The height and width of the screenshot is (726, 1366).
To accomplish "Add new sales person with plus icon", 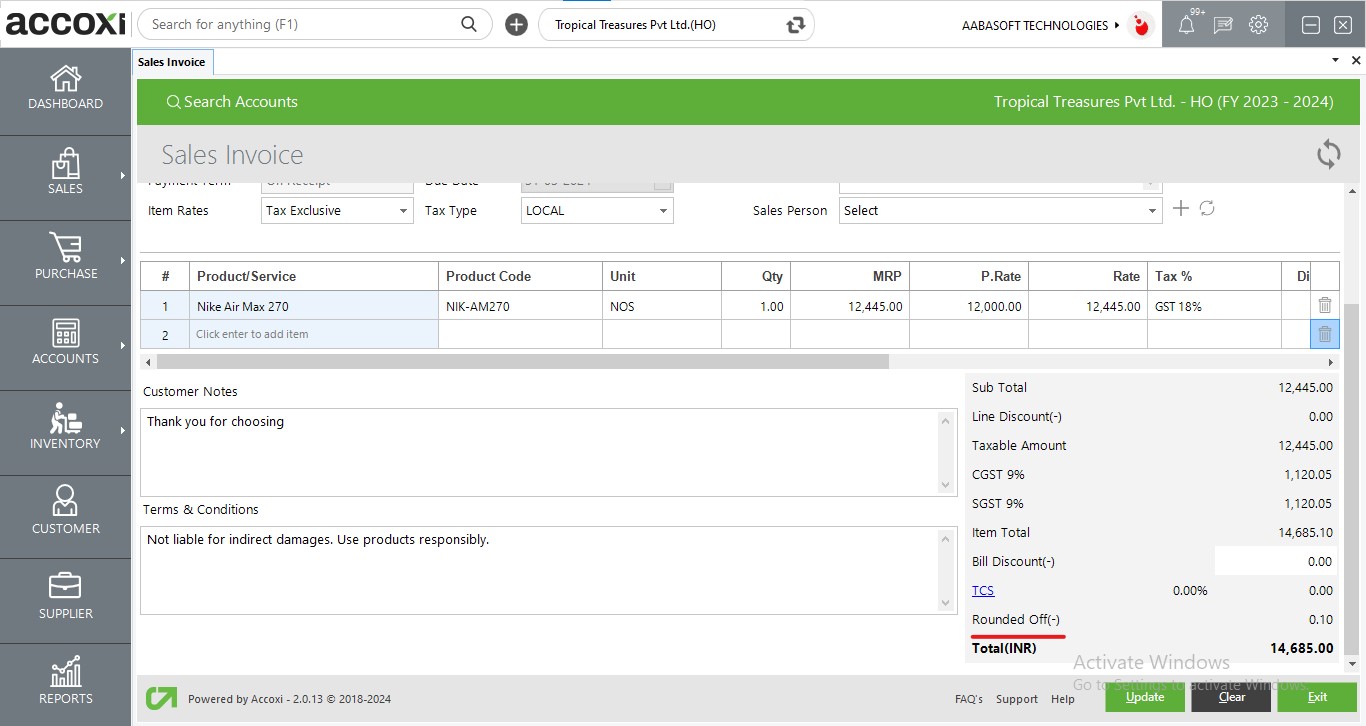I will click(1181, 208).
